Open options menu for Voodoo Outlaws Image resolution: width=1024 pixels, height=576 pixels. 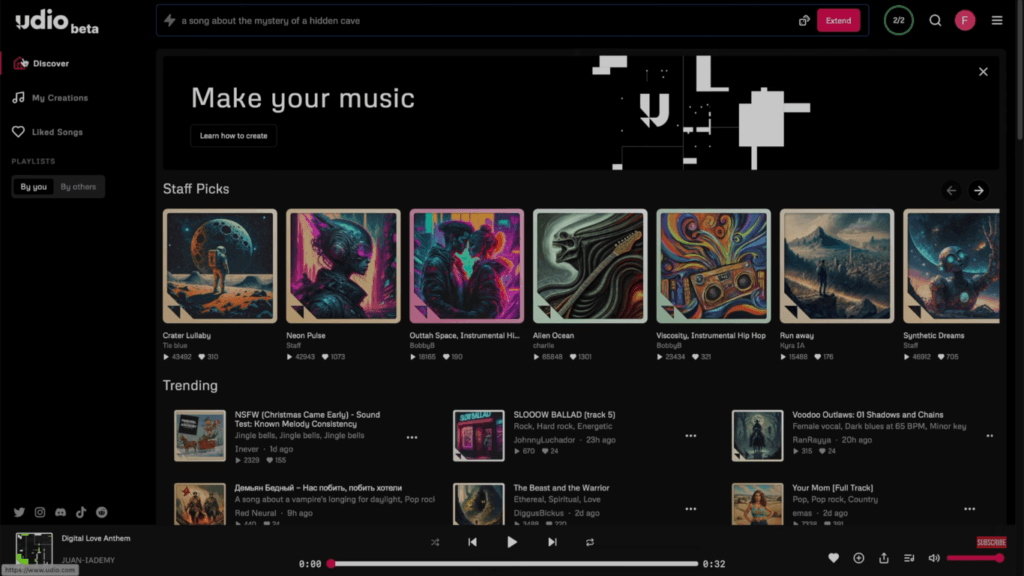[990, 436]
